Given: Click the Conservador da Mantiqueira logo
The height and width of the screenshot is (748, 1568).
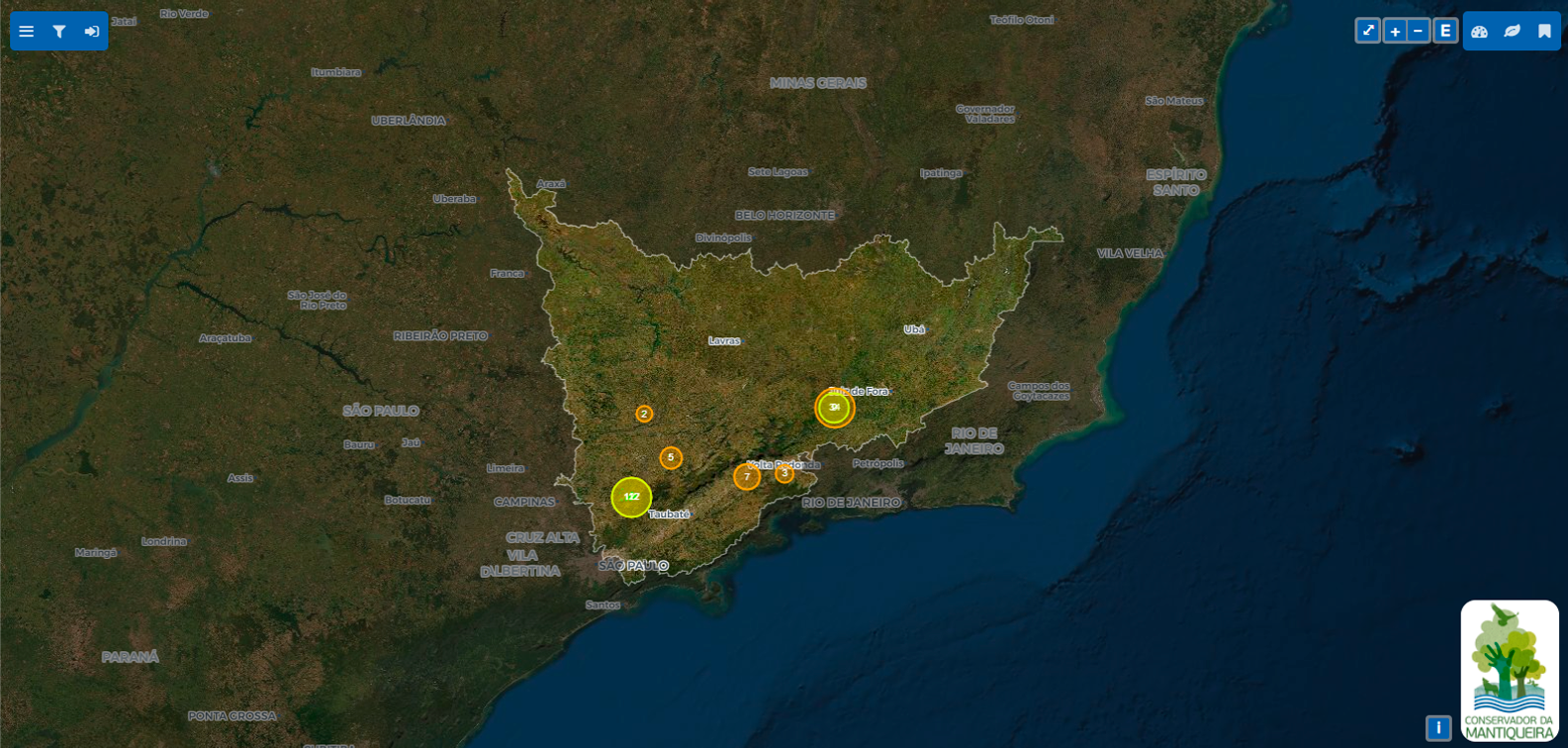Looking at the screenshot, I should coord(1510,671).
